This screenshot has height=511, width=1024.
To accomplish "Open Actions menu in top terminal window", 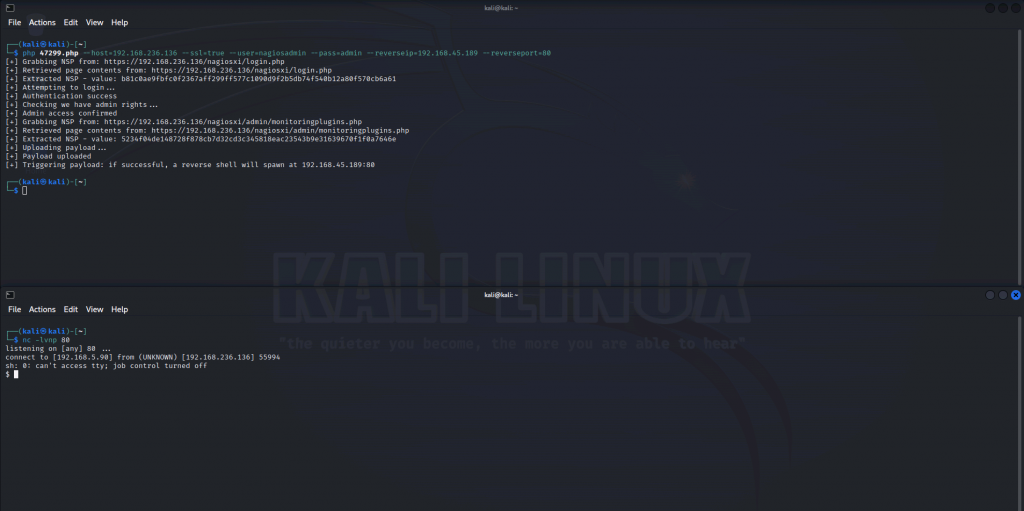I will pyautogui.click(x=42, y=22).
